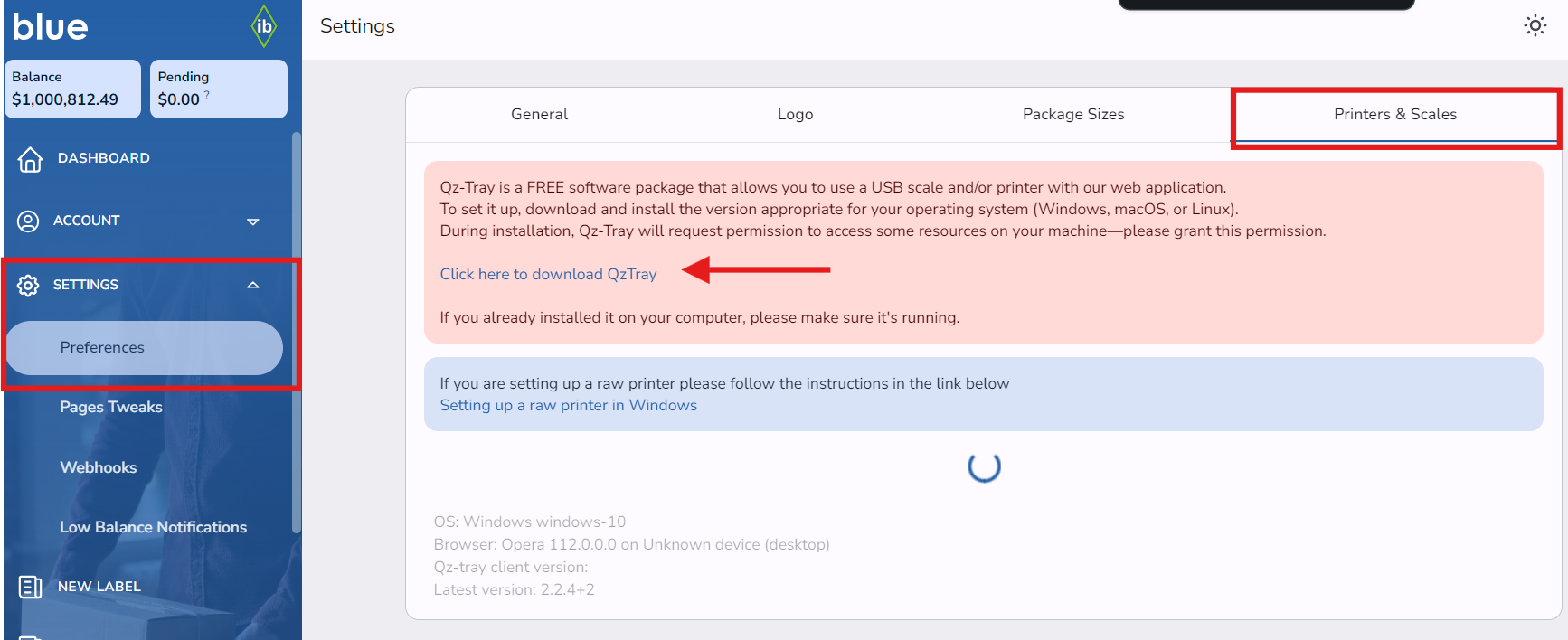Viewport: 1568px width, 640px height.
Task: Go to Pages Tweaks settings
Action: pos(111,408)
